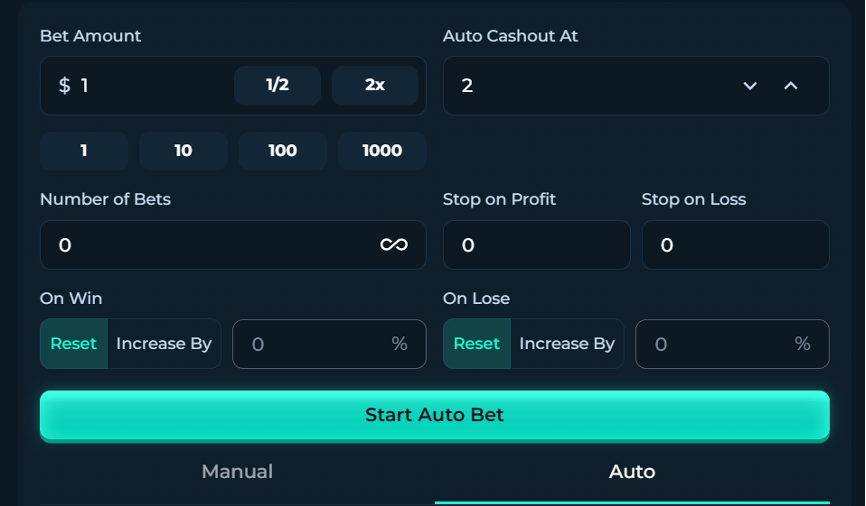
Task: Enable Increase By under On Win
Action: coord(164,344)
